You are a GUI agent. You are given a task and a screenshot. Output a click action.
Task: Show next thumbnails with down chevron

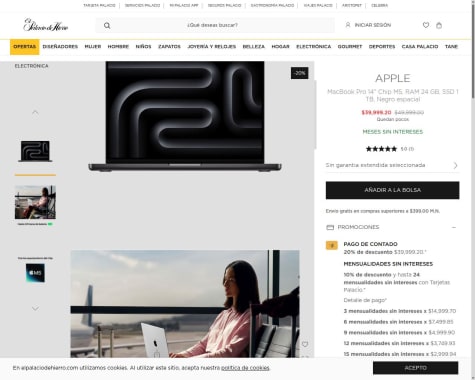(35, 309)
